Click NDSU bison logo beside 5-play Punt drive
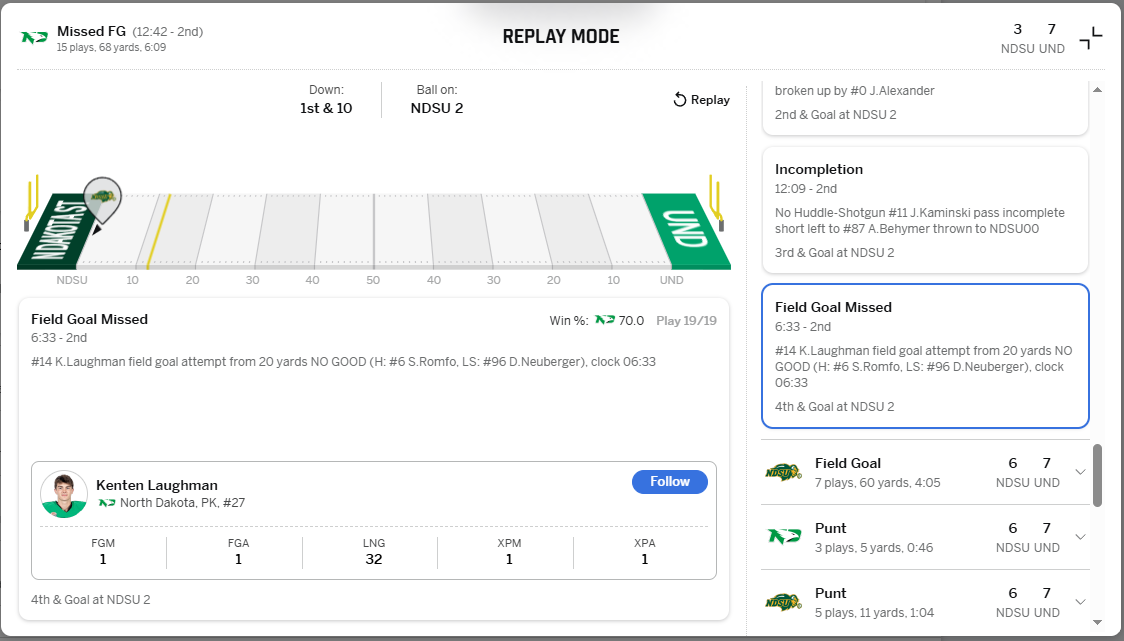1124x641 pixels. point(783,602)
